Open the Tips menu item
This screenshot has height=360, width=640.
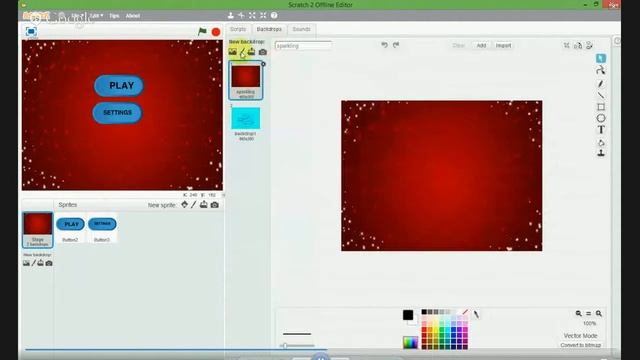[x=114, y=16]
